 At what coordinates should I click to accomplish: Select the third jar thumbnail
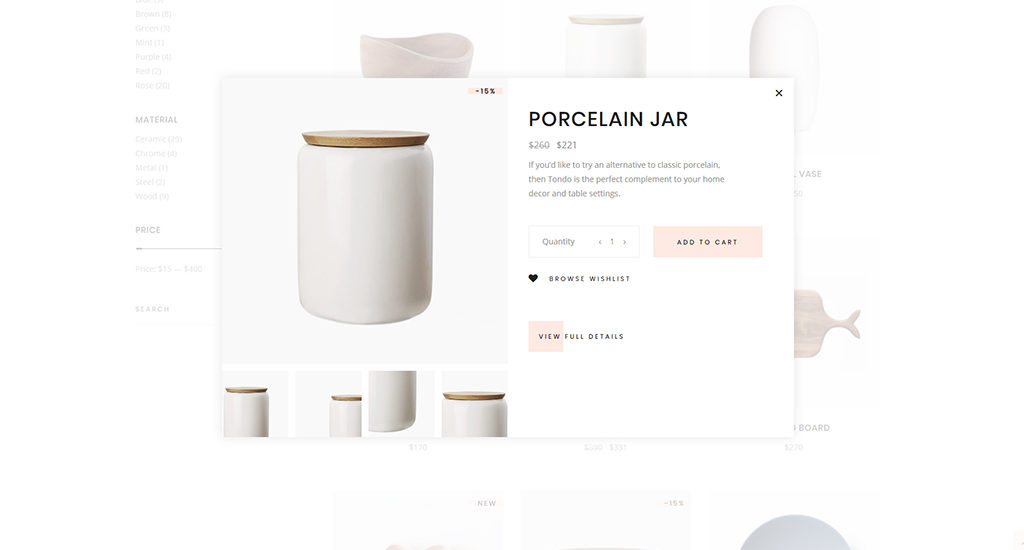click(x=402, y=404)
